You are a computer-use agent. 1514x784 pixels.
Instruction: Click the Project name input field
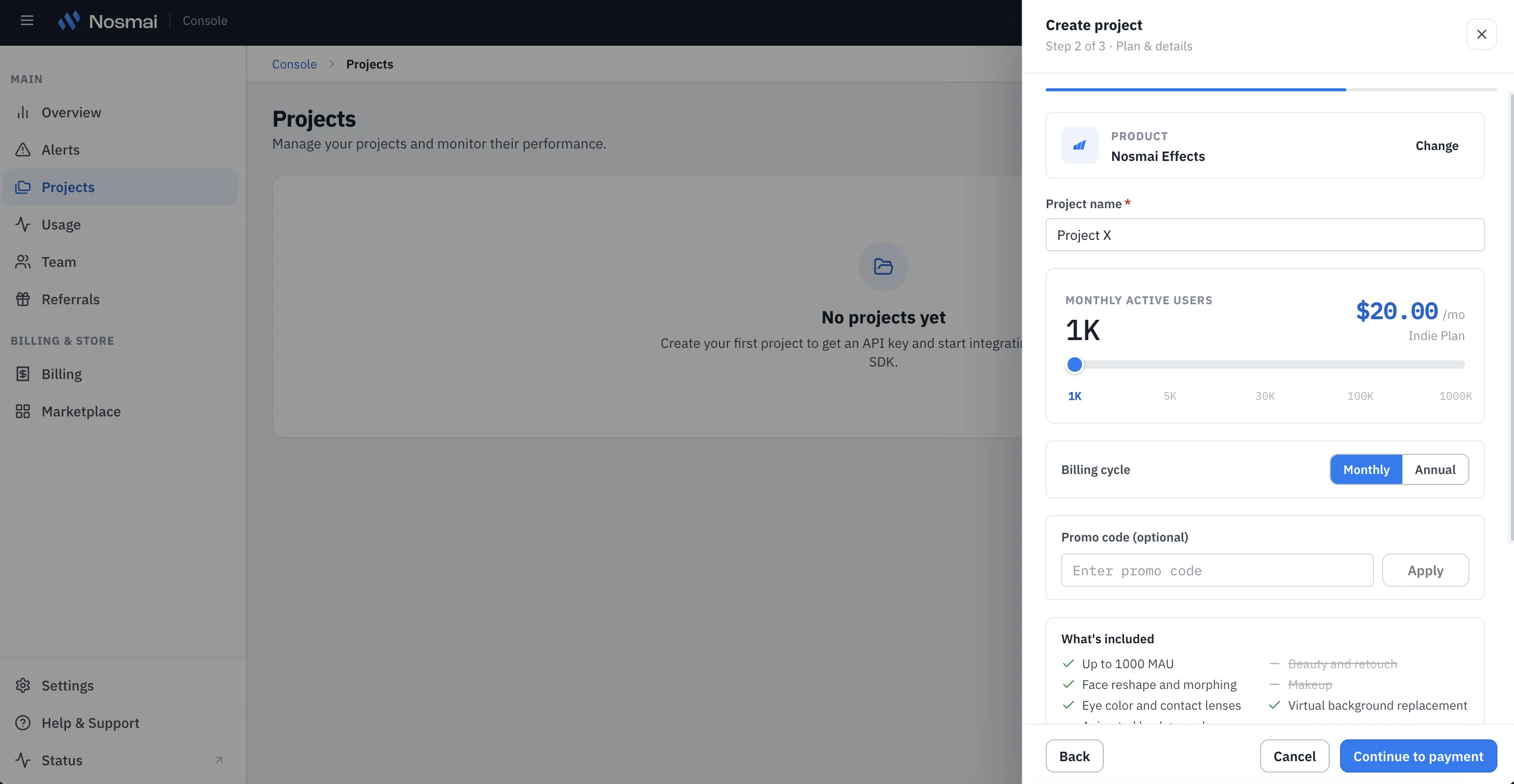pyautogui.click(x=1265, y=235)
